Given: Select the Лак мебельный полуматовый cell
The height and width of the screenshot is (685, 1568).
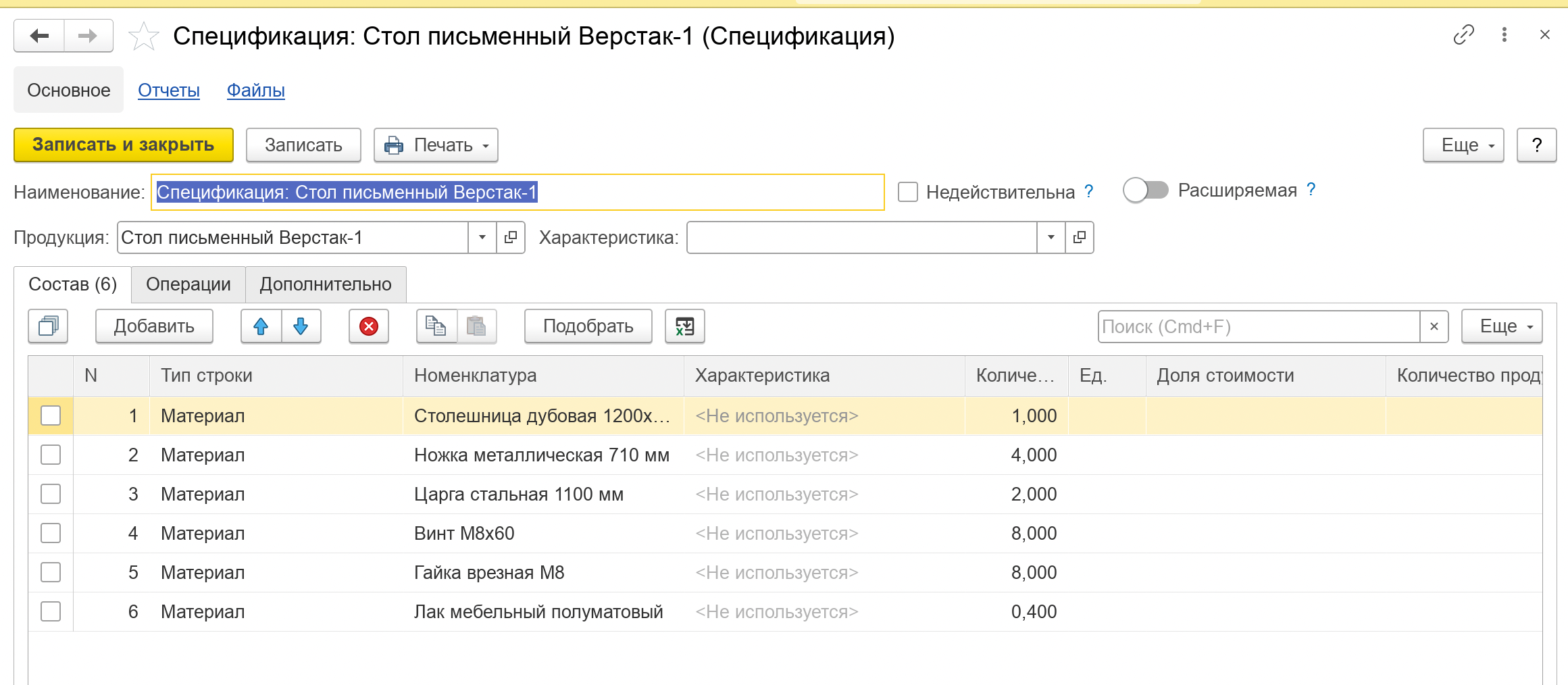Looking at the screenshot, I should [x=543, y=611].
